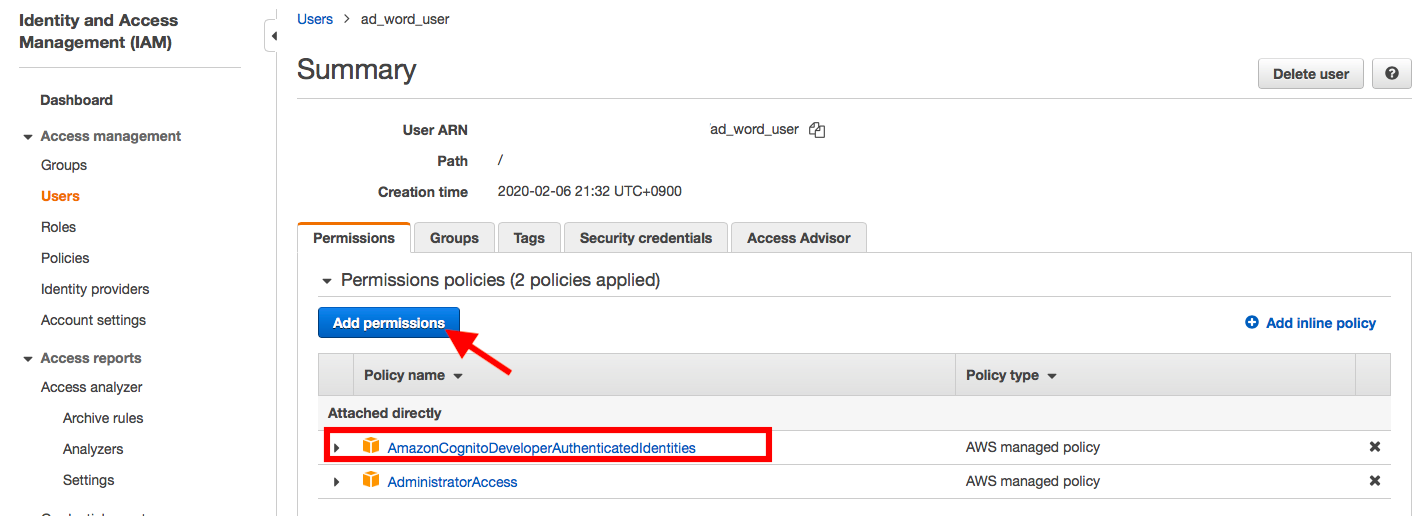The width and height of the screenshot is (1426, 516).
Task: Open Access analyzer in the sidebar
Action: (92, 387)
